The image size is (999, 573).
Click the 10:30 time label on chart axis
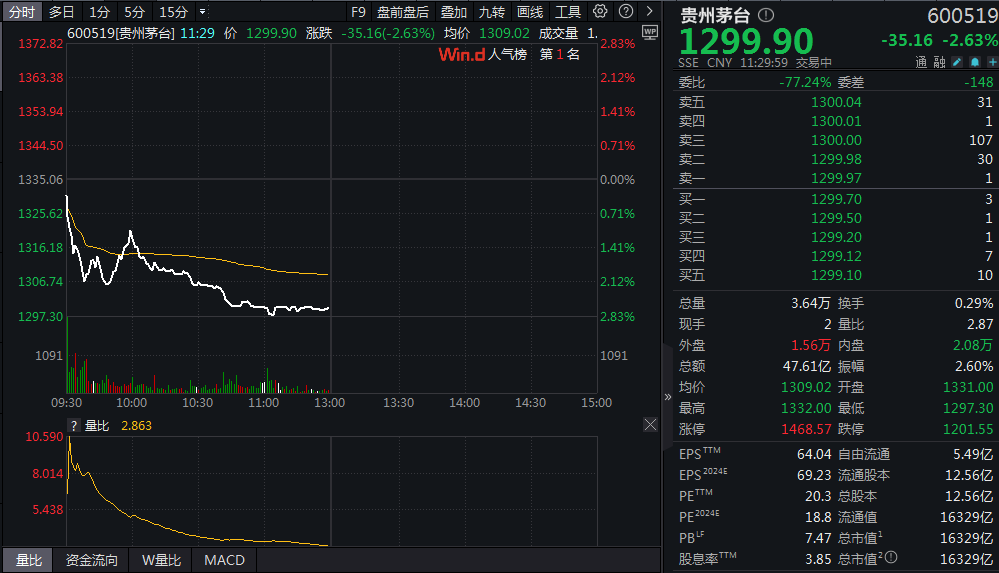tap(198, 403)
